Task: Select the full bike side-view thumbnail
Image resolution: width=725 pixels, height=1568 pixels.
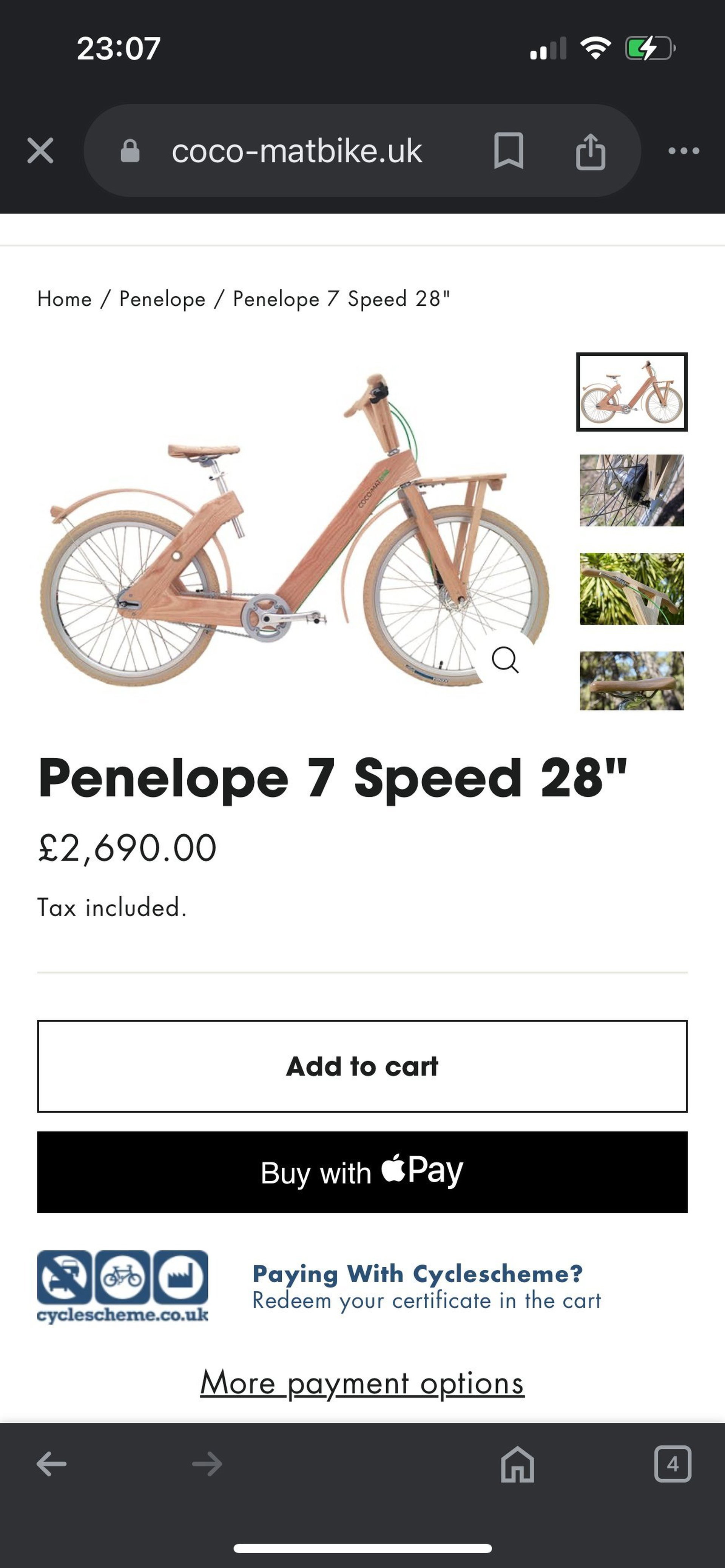Action: [x=632, y=392]
